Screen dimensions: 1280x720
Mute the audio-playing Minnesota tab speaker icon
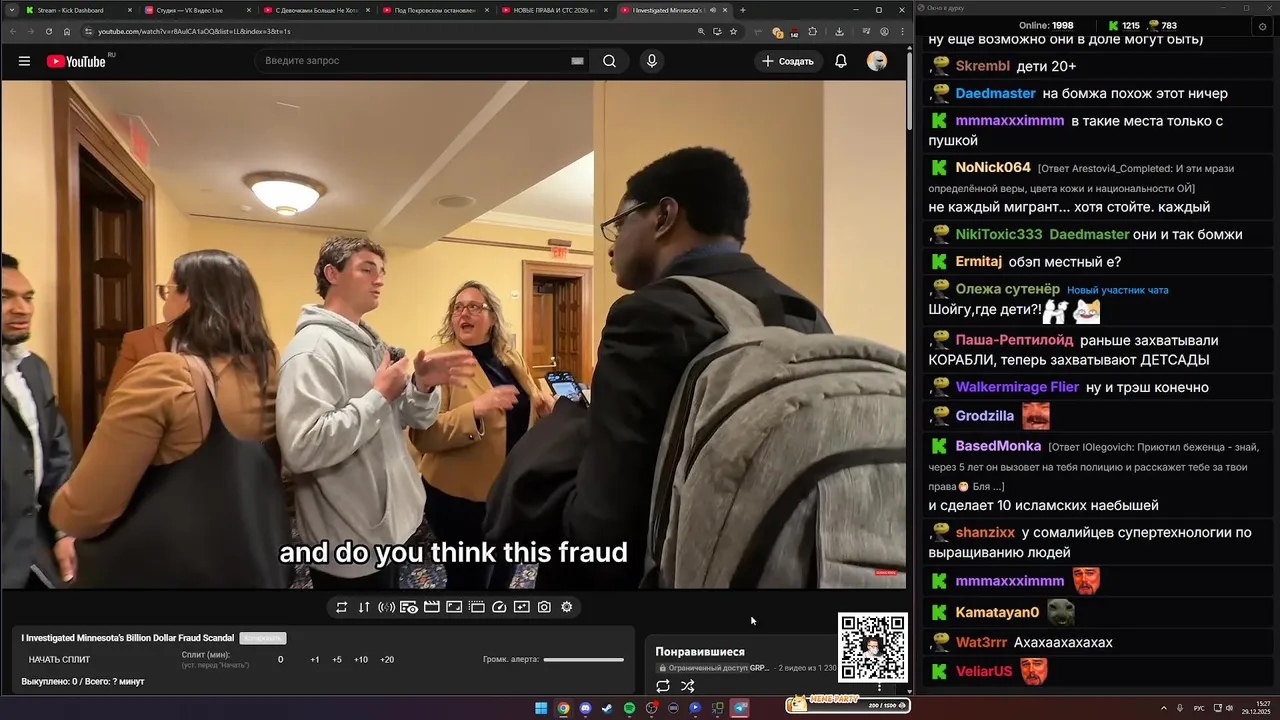point(712,10)
